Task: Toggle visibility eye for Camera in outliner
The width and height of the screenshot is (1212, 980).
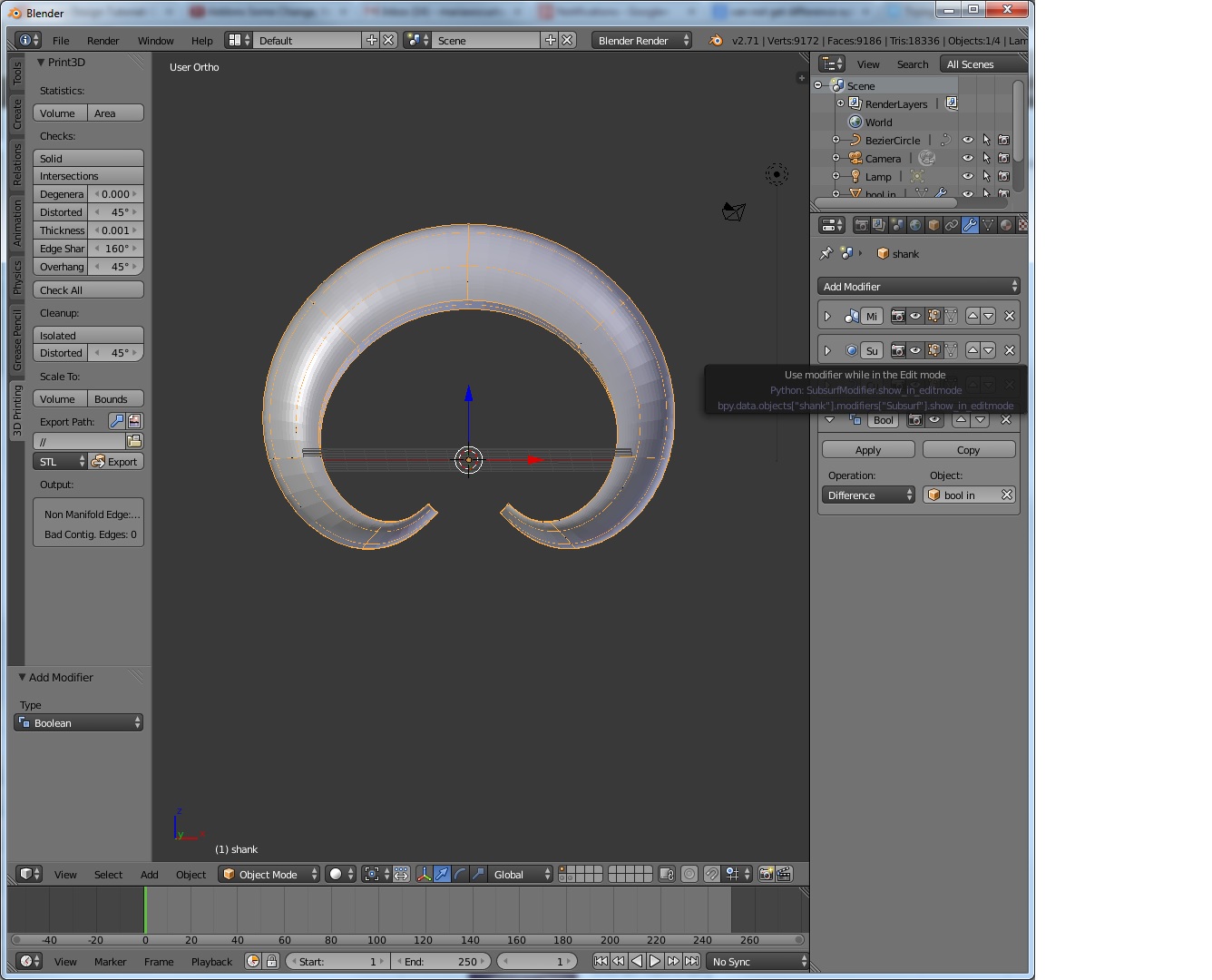Action: [x=968, y=158]
